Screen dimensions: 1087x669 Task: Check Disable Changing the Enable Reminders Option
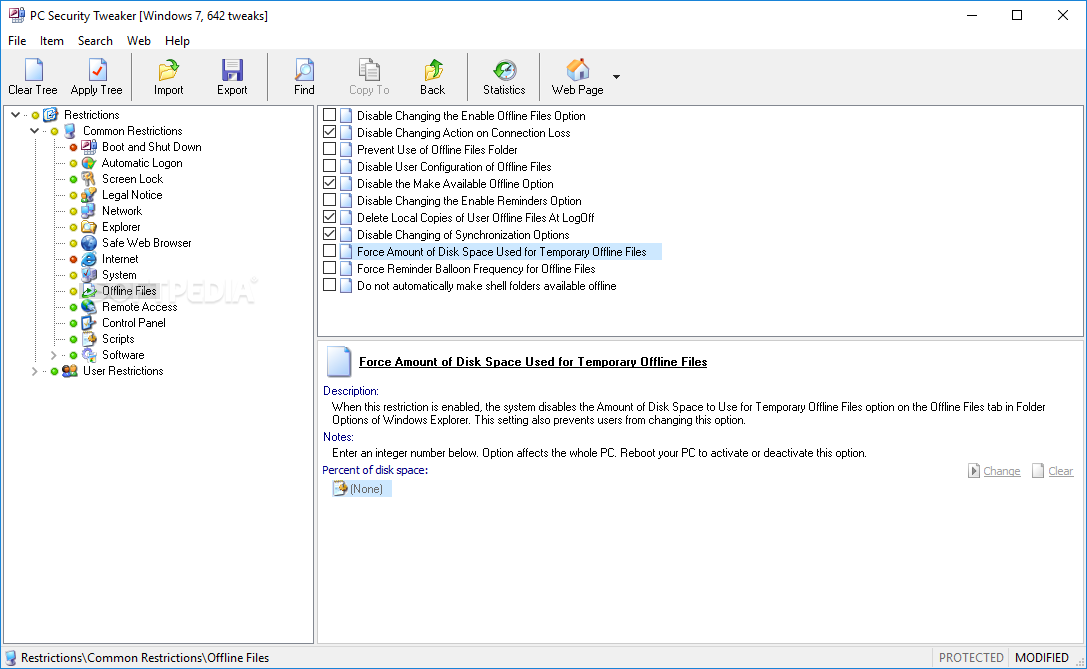point(330,200)
